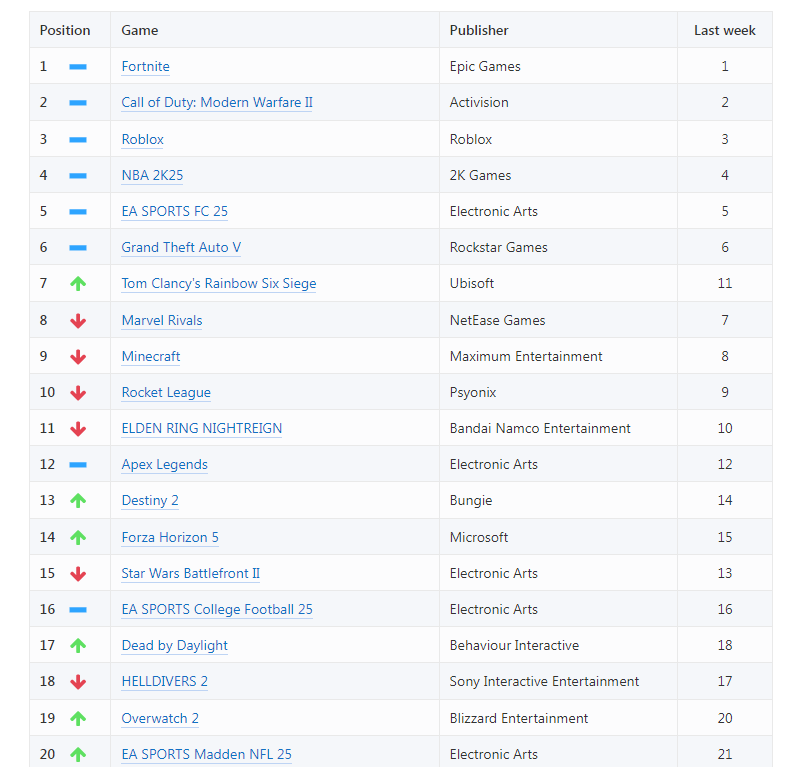This screenshot has height=767, width=792.
Task: Click red down arrow in Rocket League row
Action: (x=78, y=393)
